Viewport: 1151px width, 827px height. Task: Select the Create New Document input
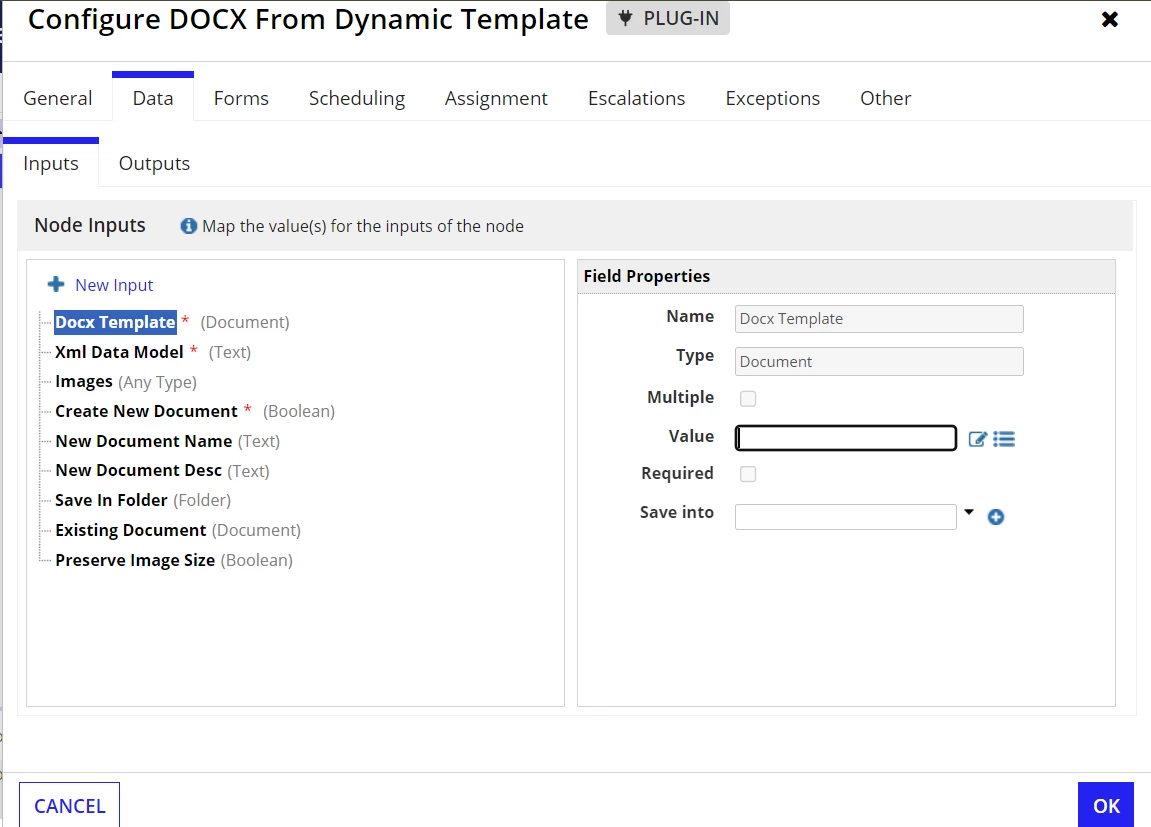tap(146, 411)
